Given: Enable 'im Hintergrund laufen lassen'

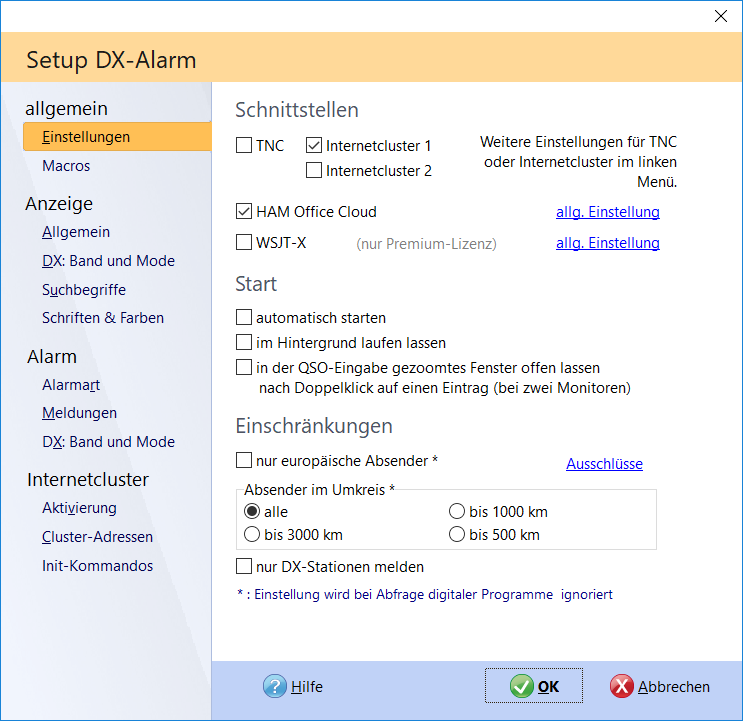Looking at the screenshot, I should point(244,342).
